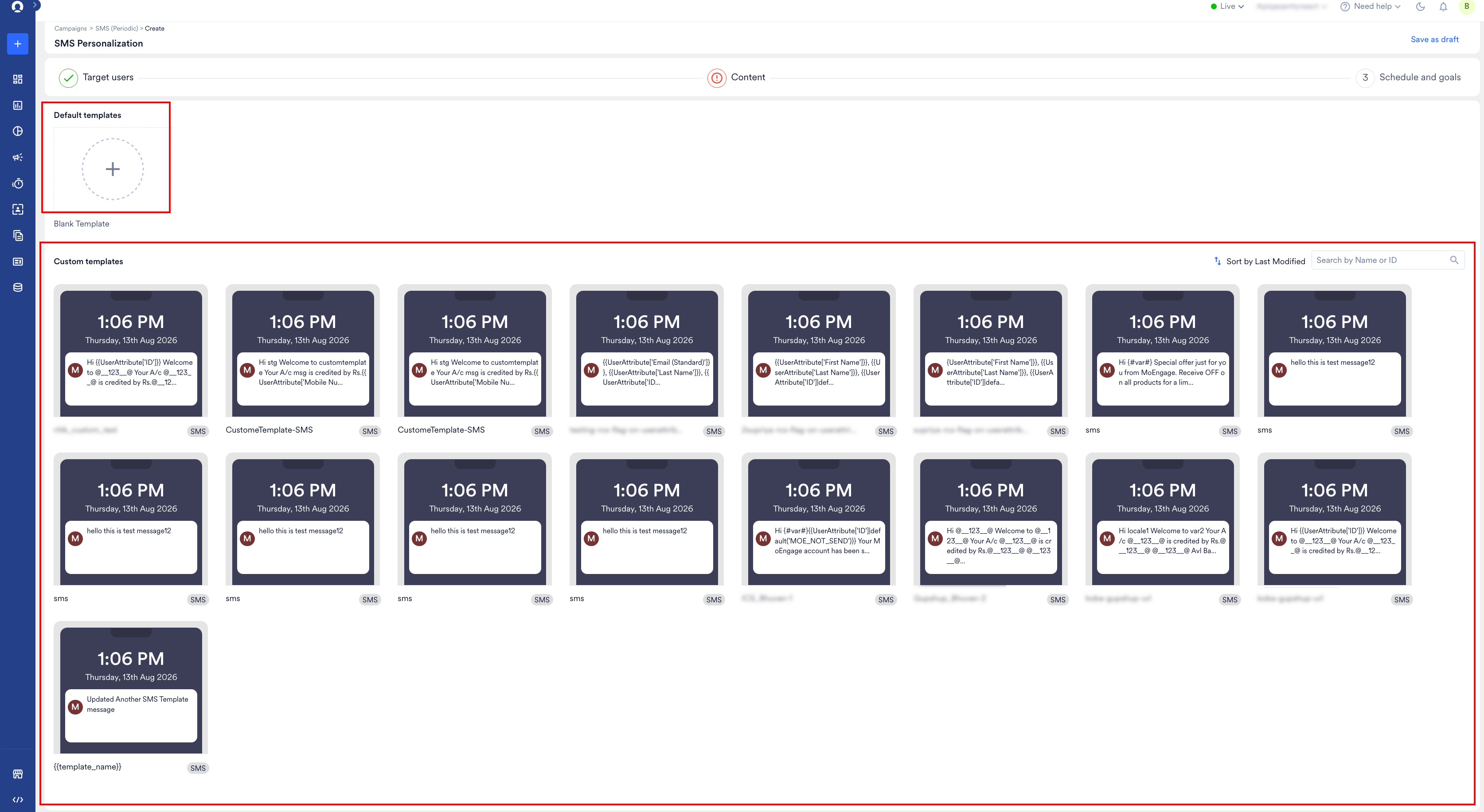Open the pie-chart segments icon in sidebar
This screenshot has width=1484, height=812.
[x=17, y=131]
